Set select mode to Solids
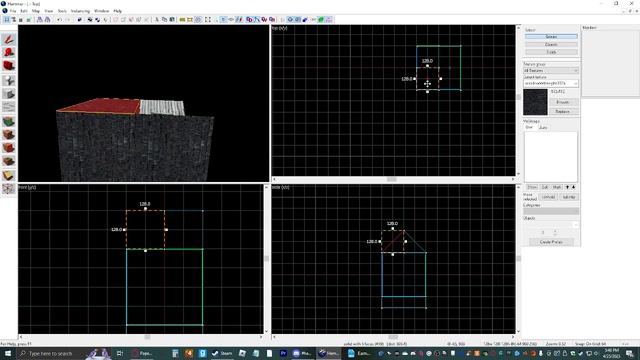Screen dimensions: 640x360 [x=551, y=52]
